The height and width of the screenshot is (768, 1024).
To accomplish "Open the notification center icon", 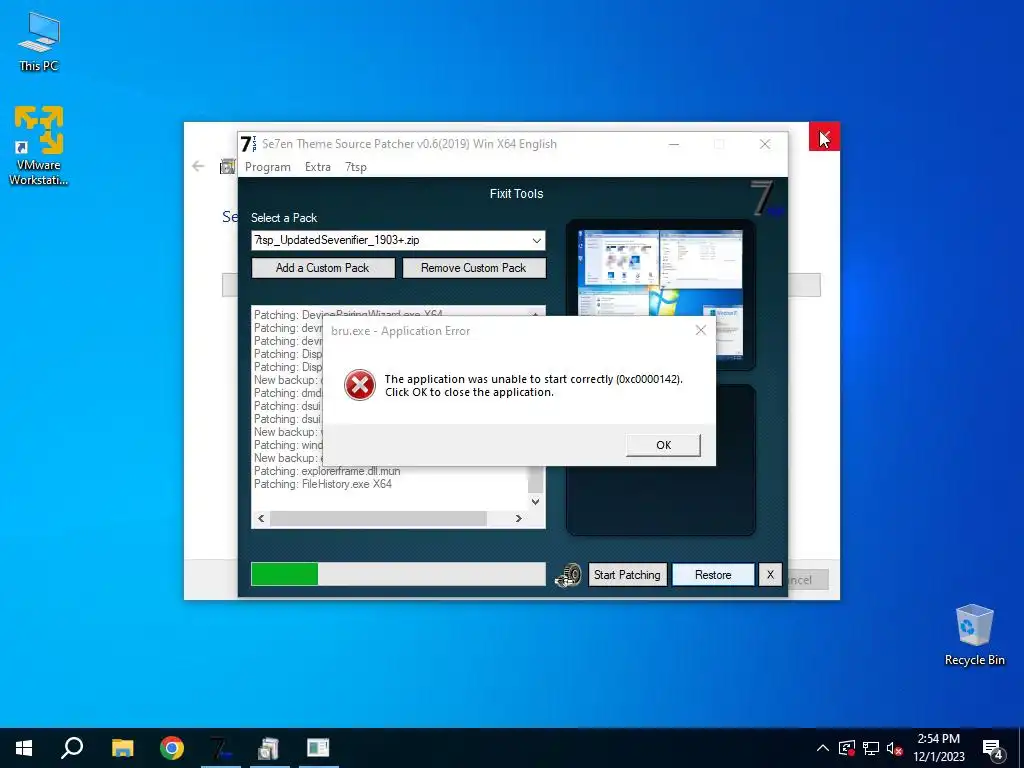I will 993,749.
